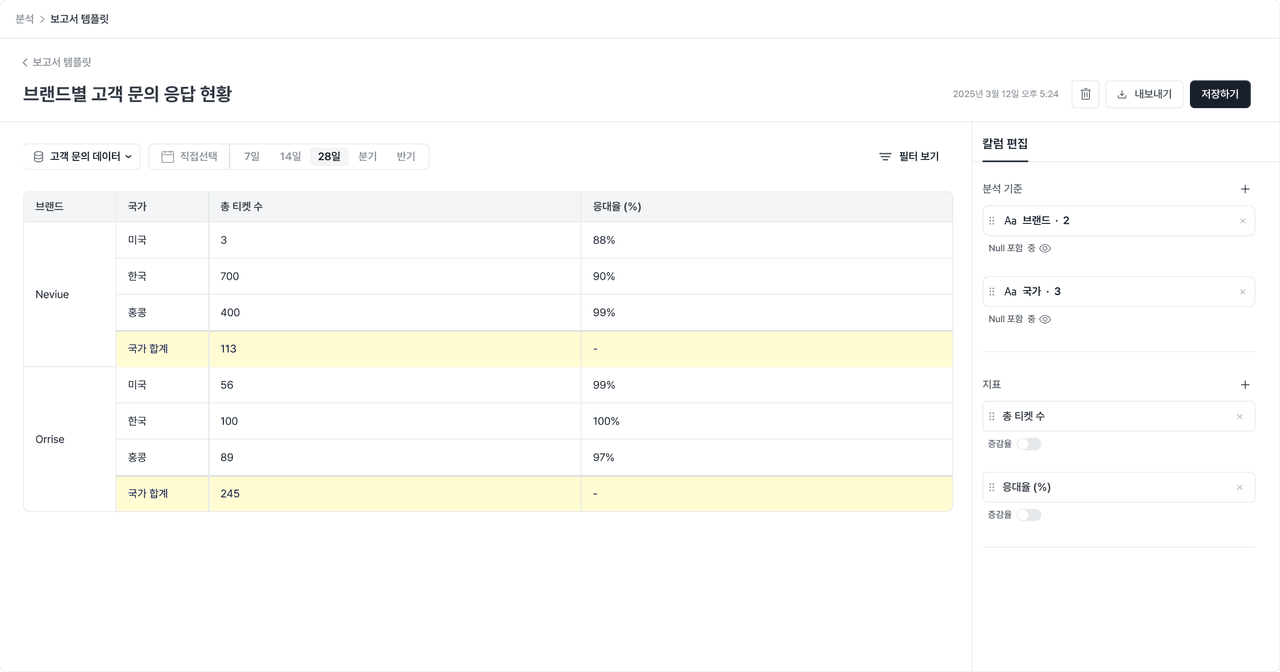Click the 국가 합계 row label under Orrise
Image resolution: width=1280 pixels, height=672 pixels.
click(162, 494)
